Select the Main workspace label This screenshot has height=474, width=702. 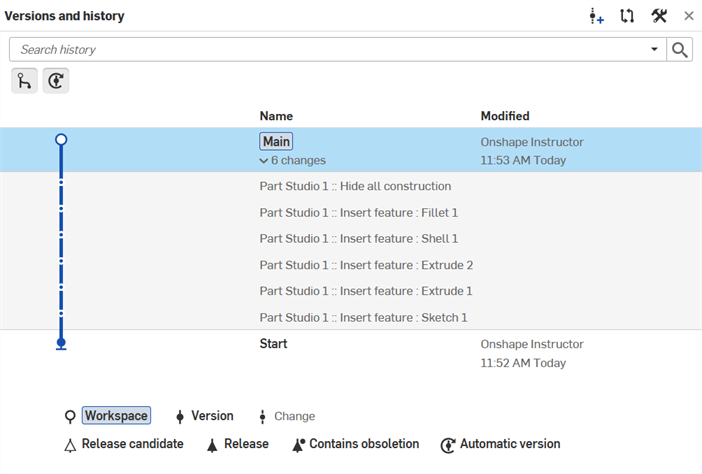coord(277,142)
